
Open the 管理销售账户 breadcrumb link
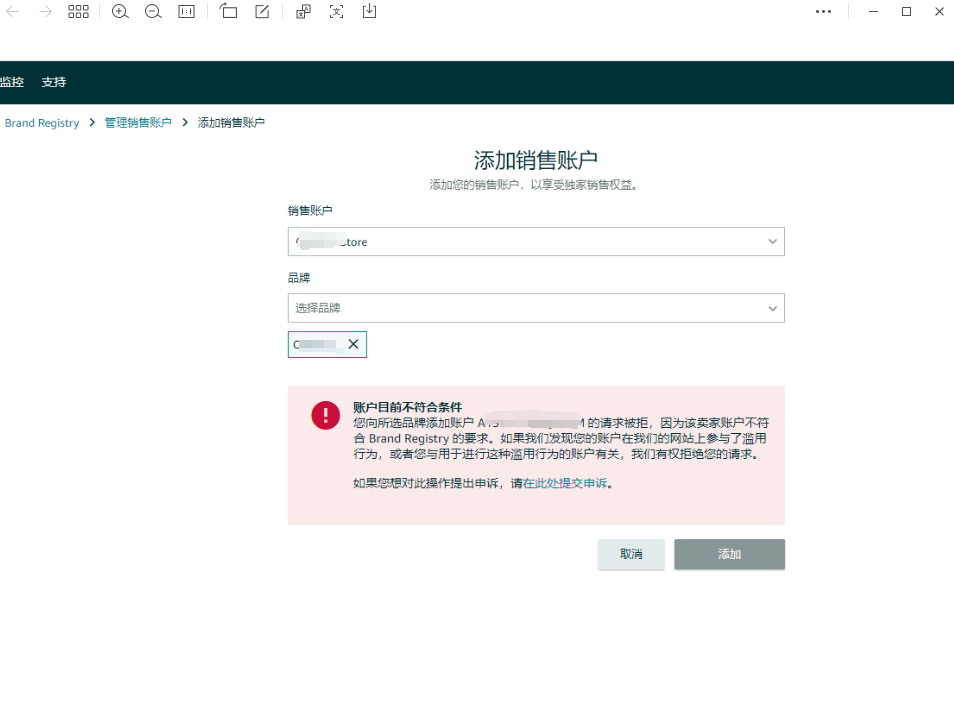tap(138, 123)
